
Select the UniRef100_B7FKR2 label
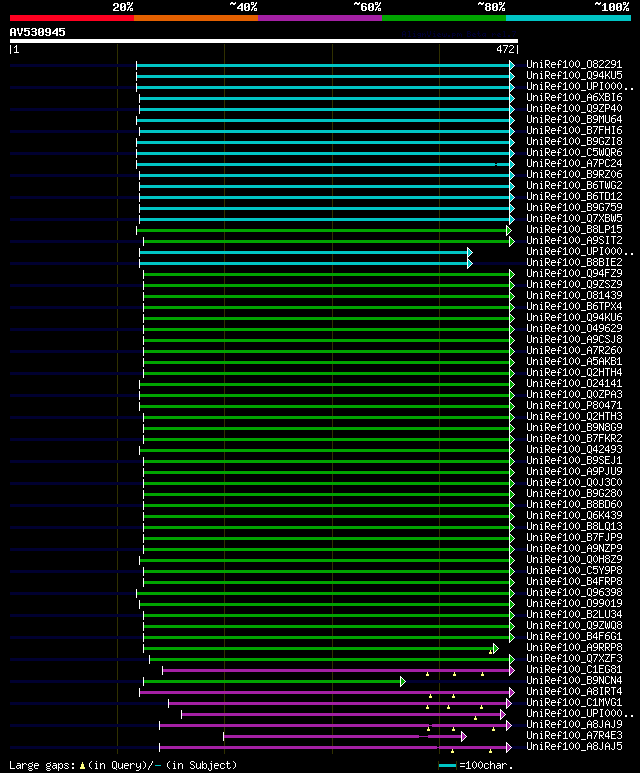coord(574,439)
